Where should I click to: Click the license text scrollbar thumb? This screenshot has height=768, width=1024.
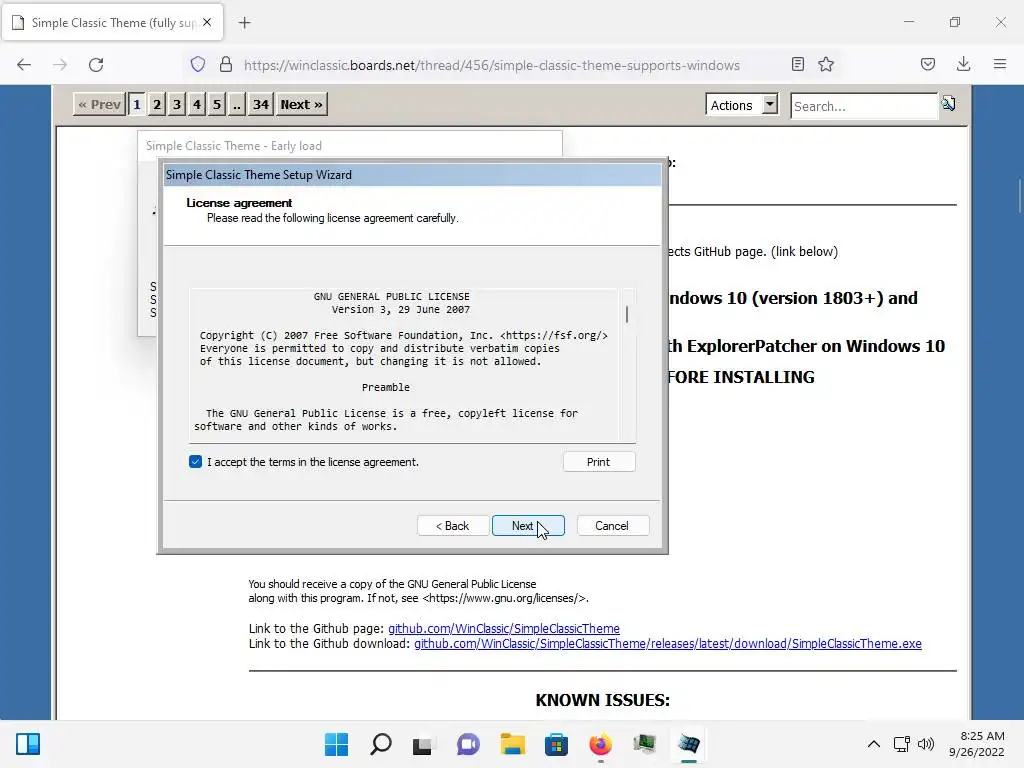(x=627, y=314)
